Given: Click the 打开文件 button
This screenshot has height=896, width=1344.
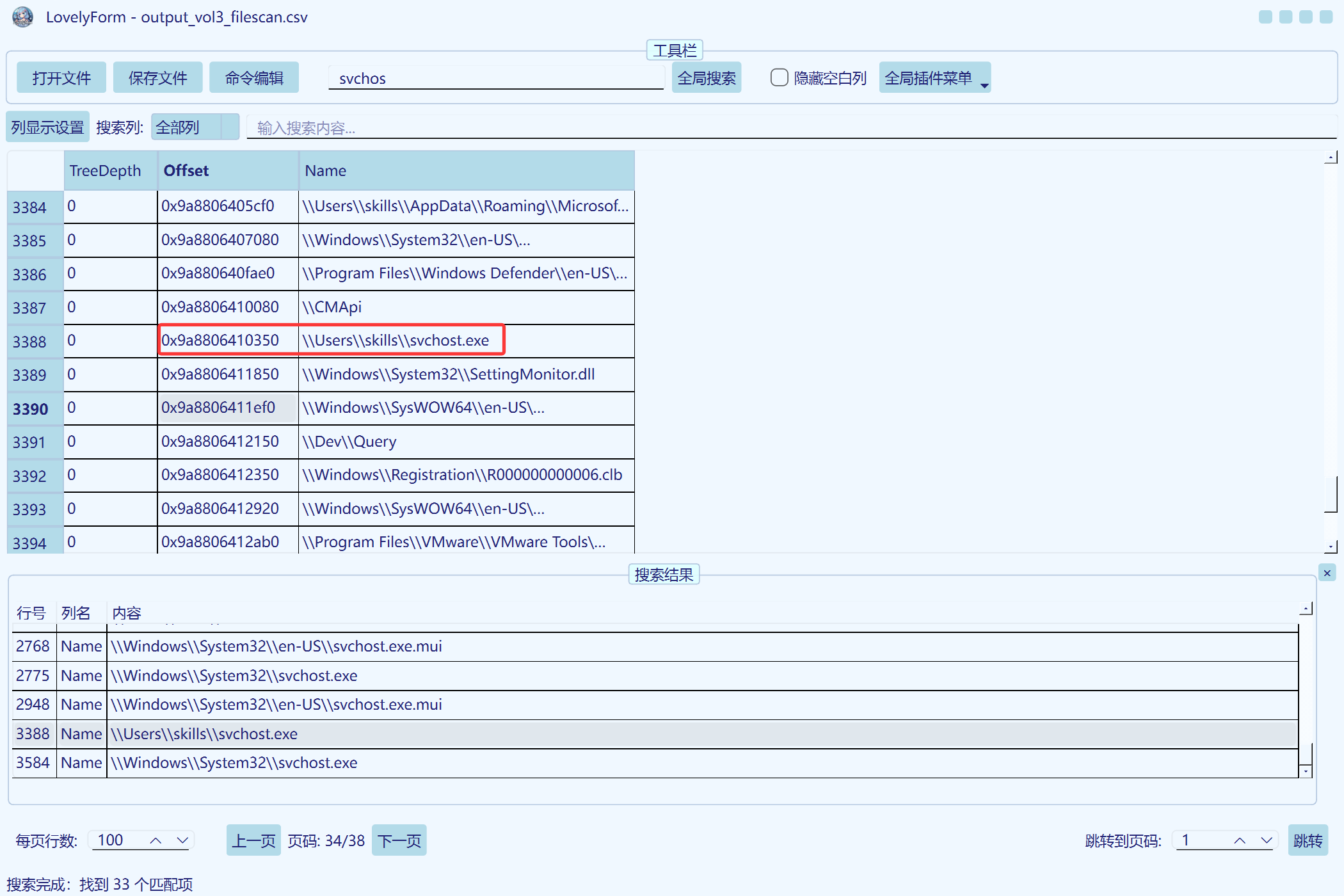Looking at the screenshot, I should (x=61, y=78).
